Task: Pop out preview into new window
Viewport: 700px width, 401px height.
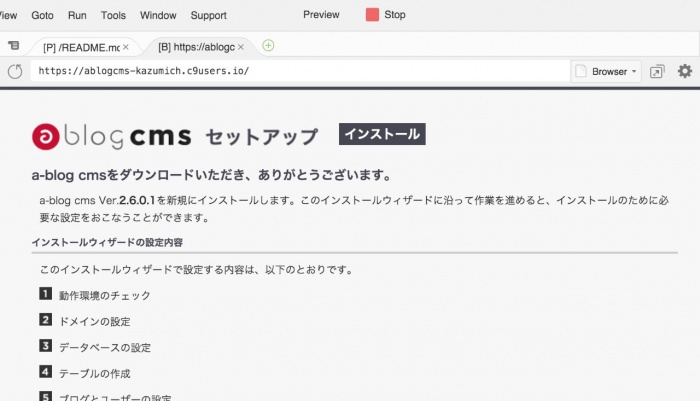Action: pos(657,71)
